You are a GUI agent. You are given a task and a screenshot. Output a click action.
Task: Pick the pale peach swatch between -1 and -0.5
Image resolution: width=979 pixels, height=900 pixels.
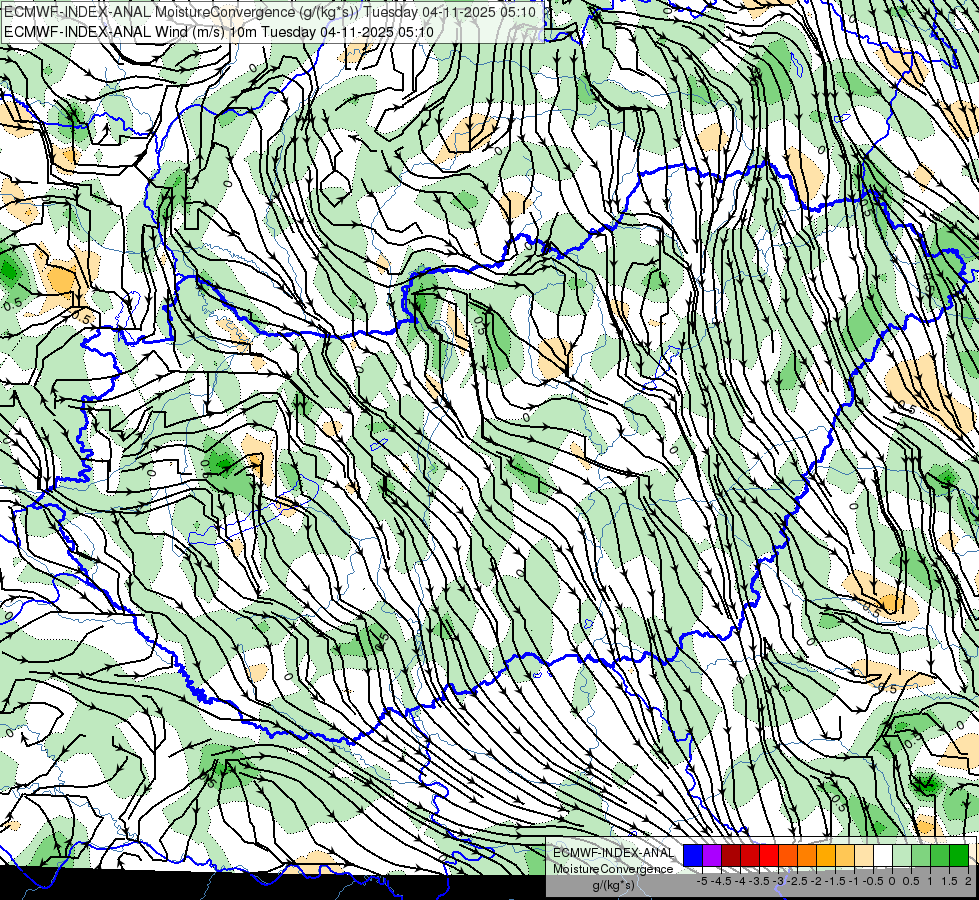pyautogui.click(x=864, y=855)
